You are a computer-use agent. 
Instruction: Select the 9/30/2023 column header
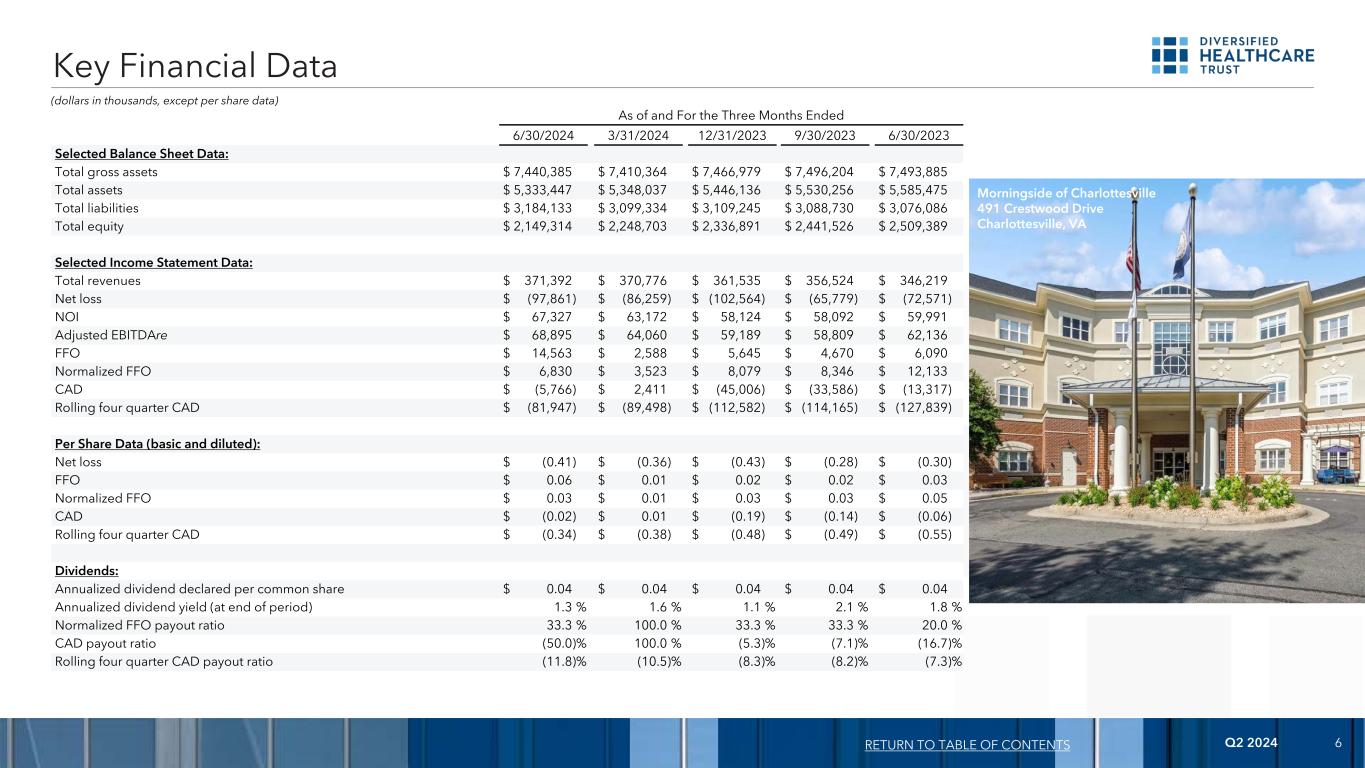826,137
